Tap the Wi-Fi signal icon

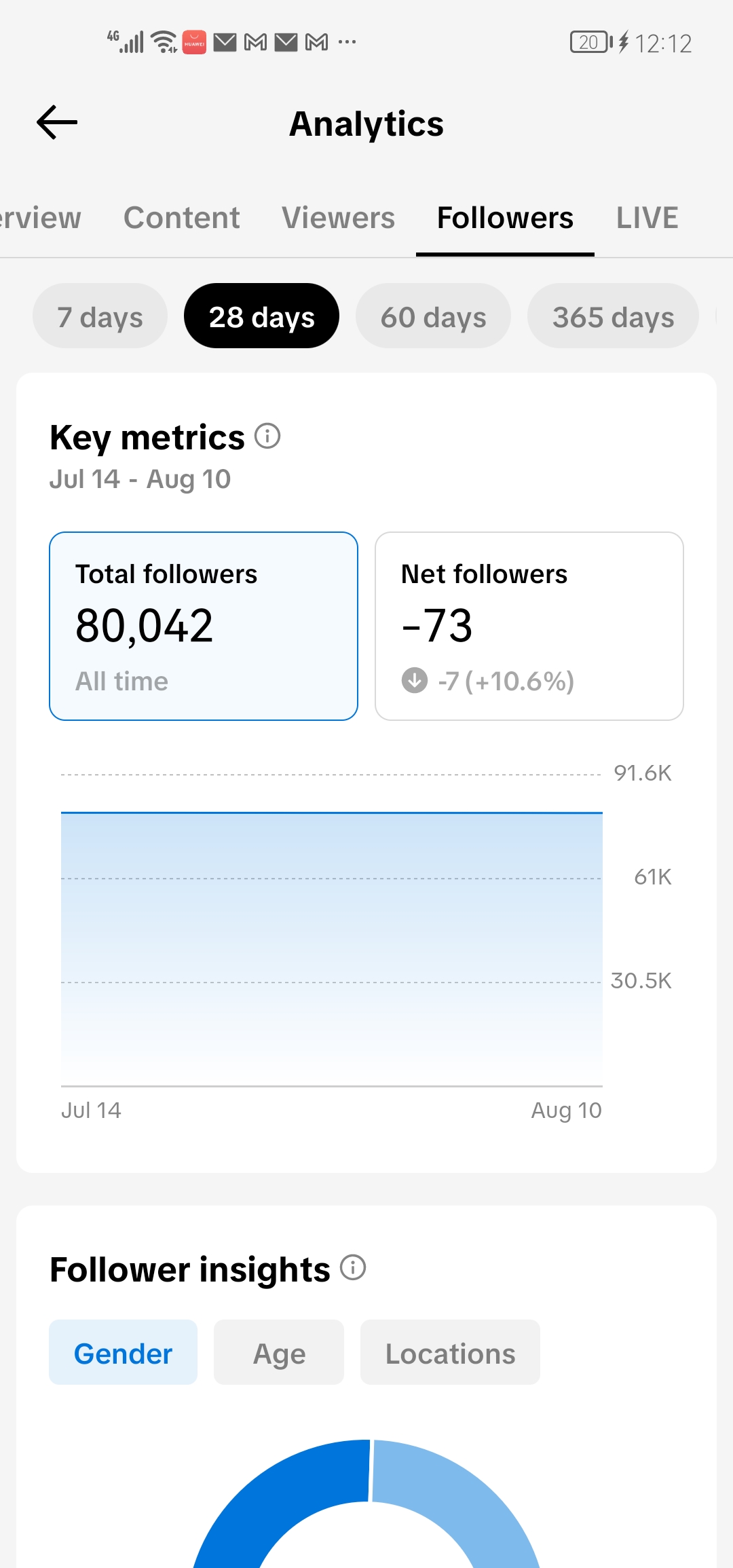(x=164, y=42)
